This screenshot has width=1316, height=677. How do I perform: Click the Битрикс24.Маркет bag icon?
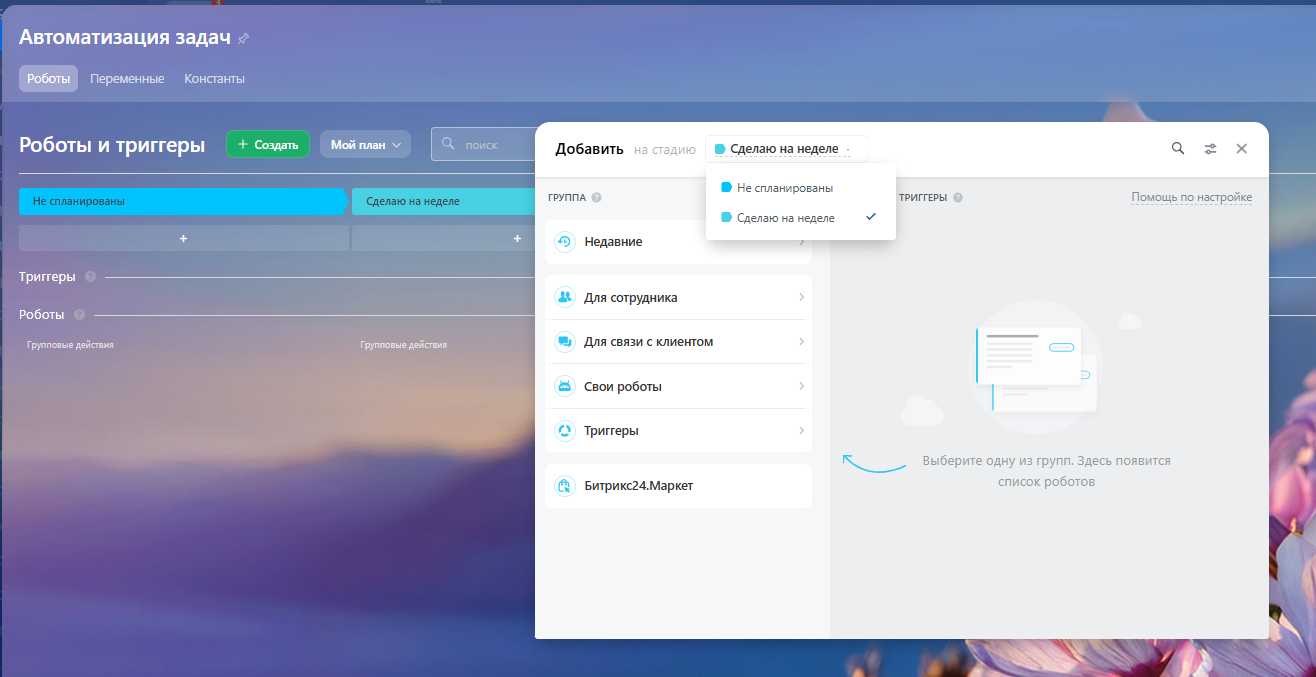(565, 486)
